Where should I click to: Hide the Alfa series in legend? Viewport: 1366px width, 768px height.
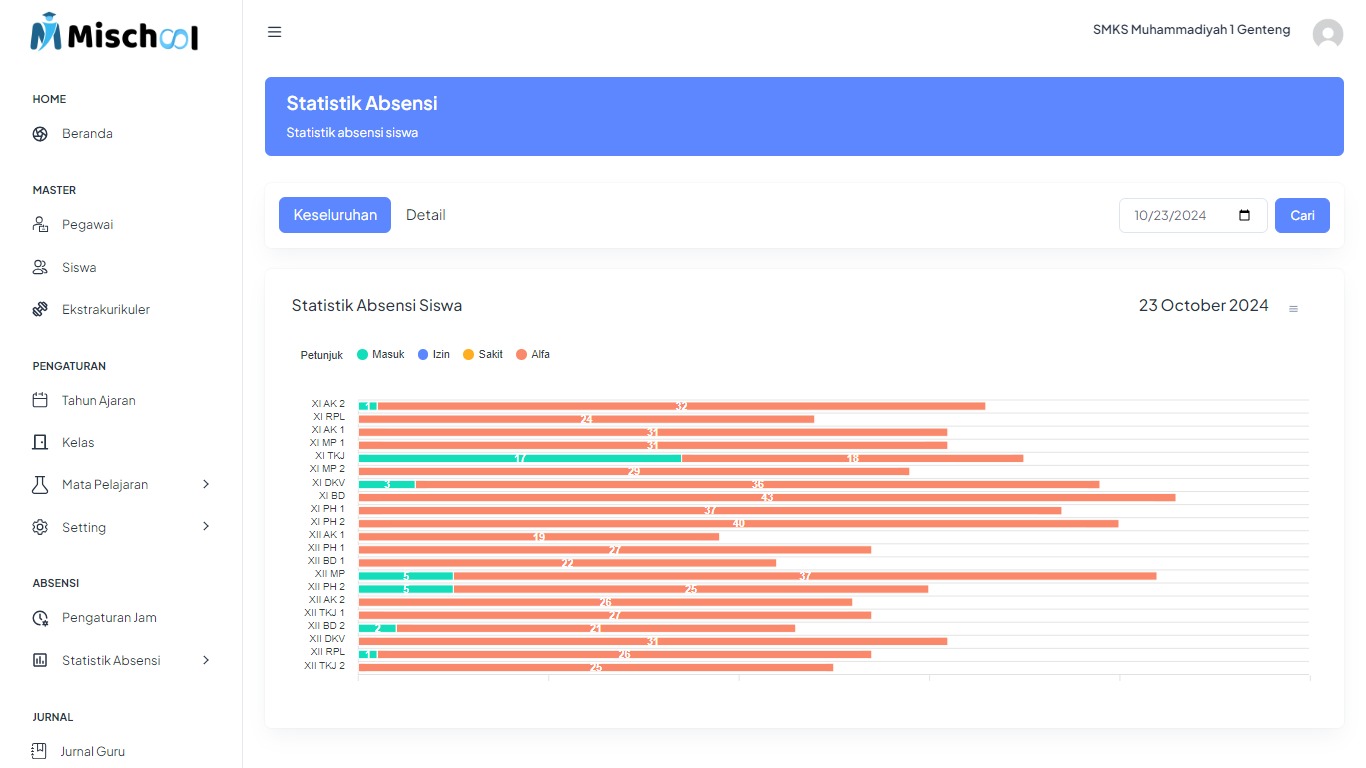pos(533,355)
